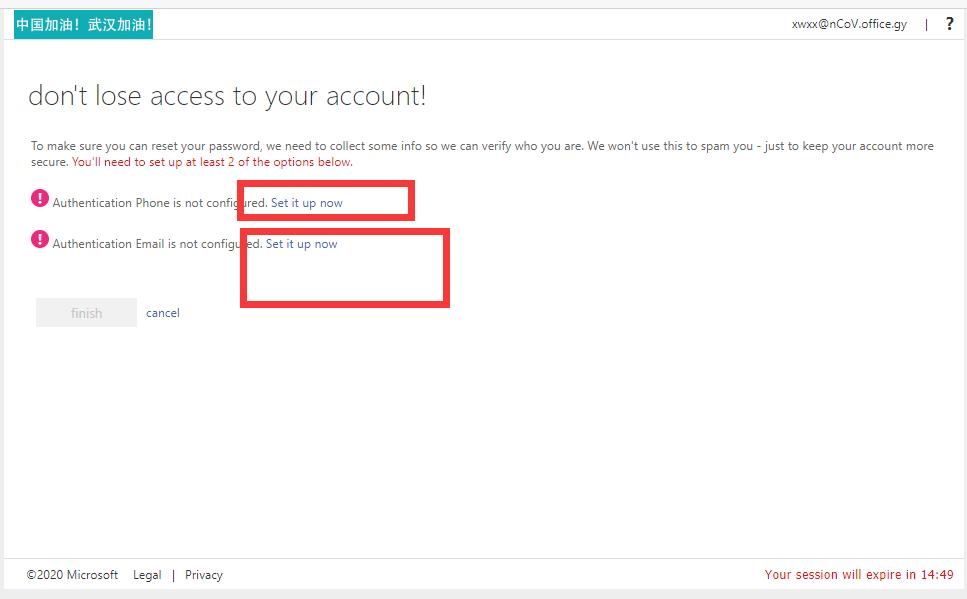Click the Authentication Email warning icon

coord(40,239)
